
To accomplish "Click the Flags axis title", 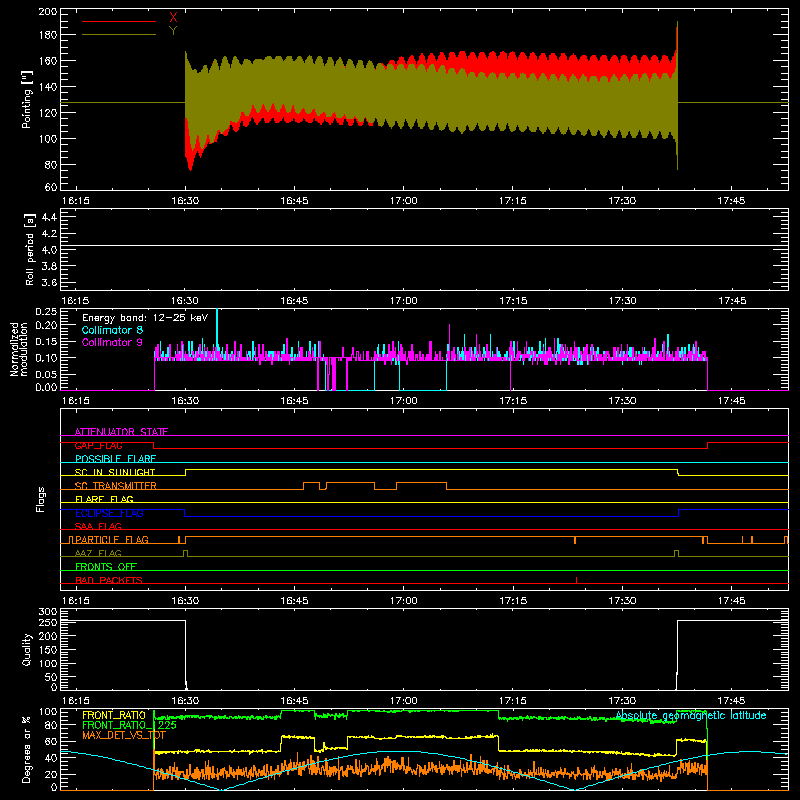I will click(x=41, y=499).
